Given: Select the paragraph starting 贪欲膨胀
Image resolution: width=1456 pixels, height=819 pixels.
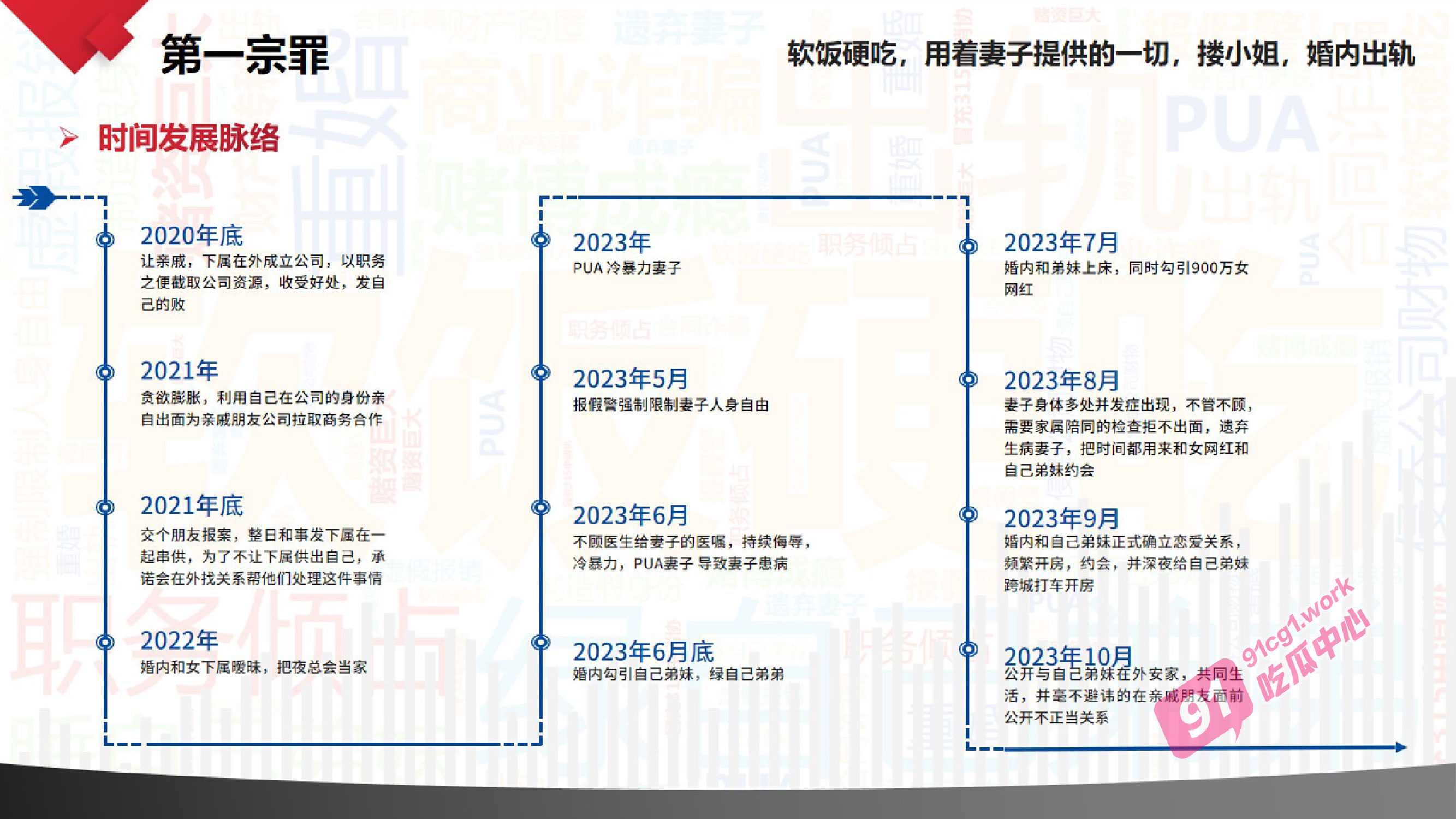Looking at the screenshot, I should [263, 408].
